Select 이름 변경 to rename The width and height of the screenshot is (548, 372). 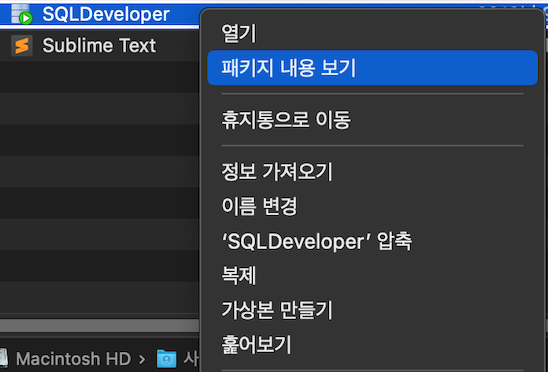coord(372,206)
